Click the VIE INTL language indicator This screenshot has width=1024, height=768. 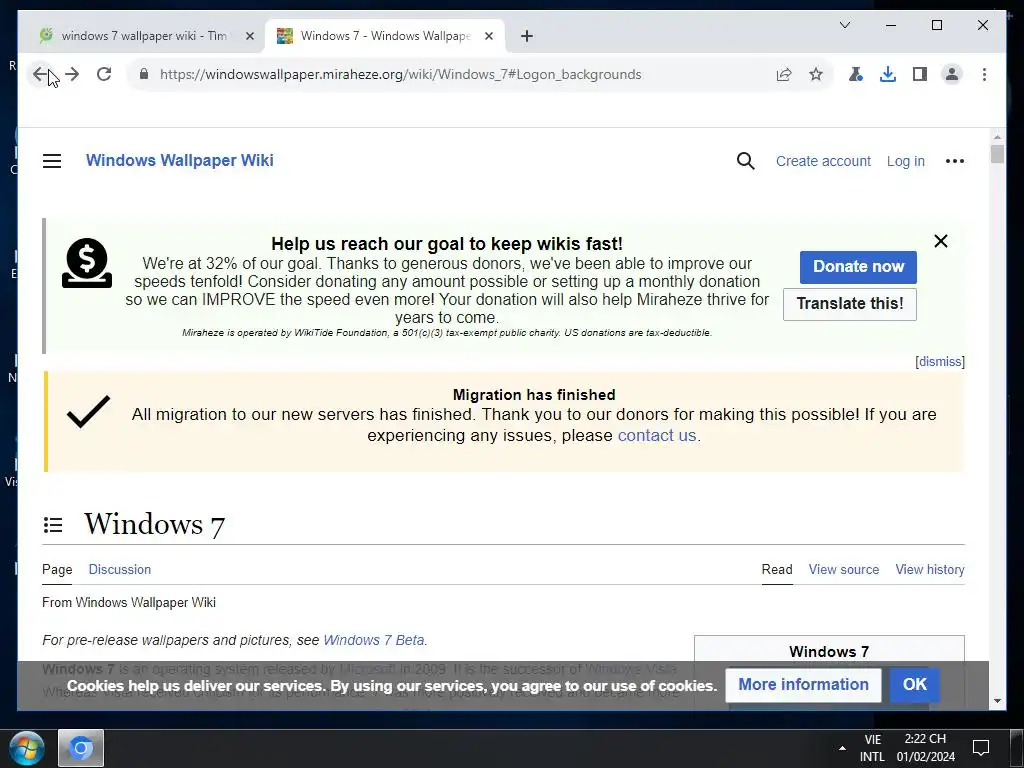[x=872, y=748]
